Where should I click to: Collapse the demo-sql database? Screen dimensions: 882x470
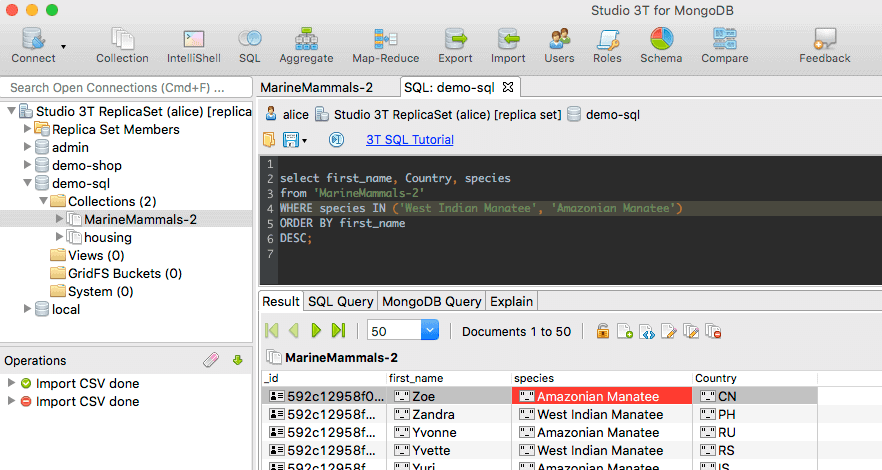pyautogui.click(x=26, y=183)
